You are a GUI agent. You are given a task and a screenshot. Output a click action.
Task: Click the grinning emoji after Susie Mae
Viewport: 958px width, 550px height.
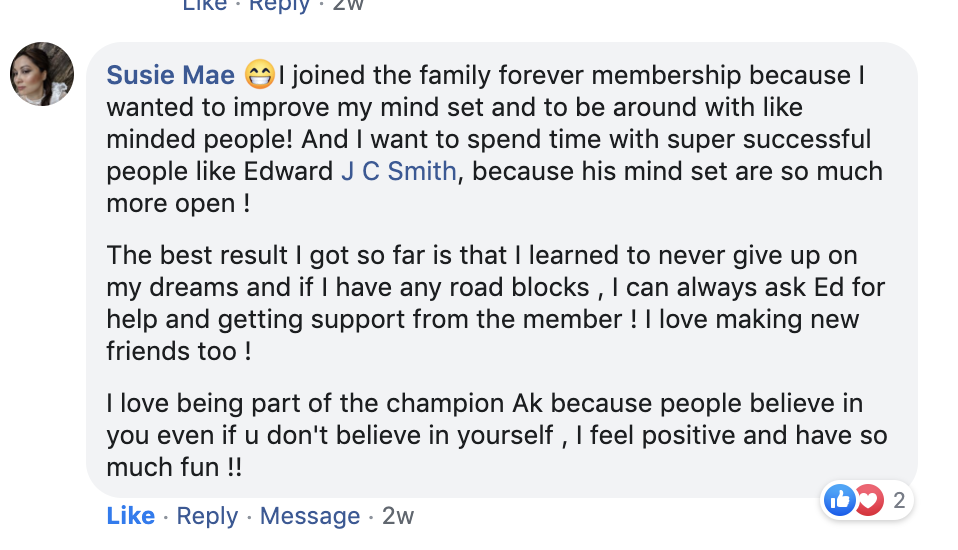coord(259,75)
